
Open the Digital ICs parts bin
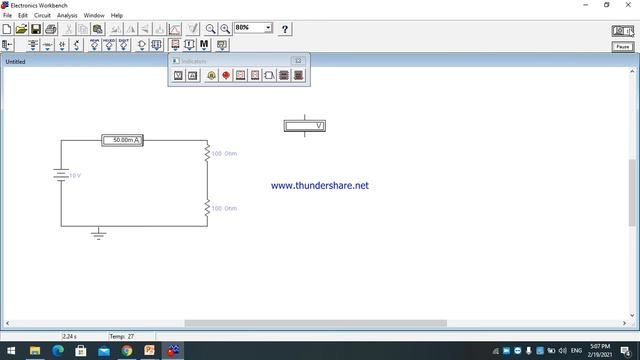pos(124,45)
